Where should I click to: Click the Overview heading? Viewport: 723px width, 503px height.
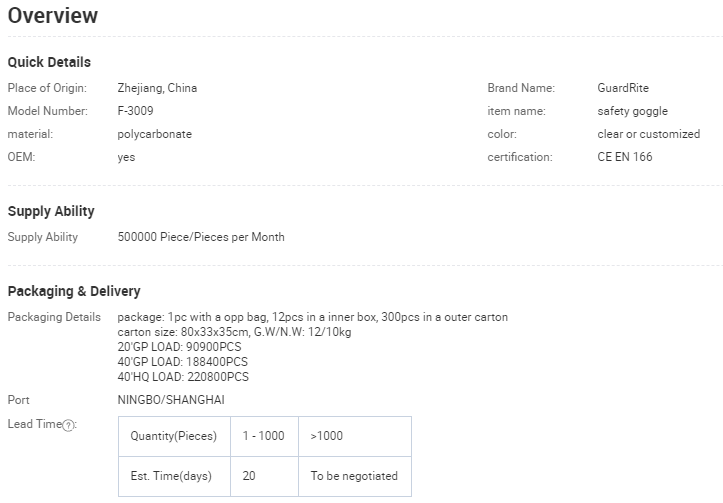click(x=53, y=16)
